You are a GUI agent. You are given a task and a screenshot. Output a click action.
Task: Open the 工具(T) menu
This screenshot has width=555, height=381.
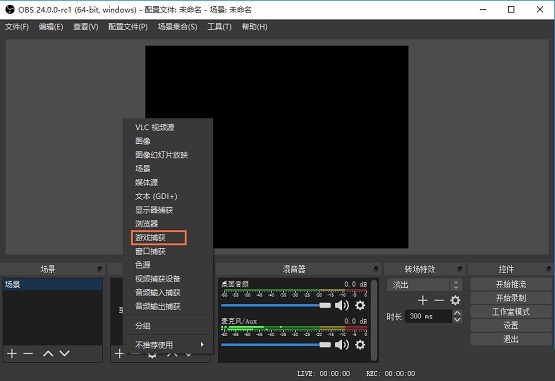(x=219, y=27)
